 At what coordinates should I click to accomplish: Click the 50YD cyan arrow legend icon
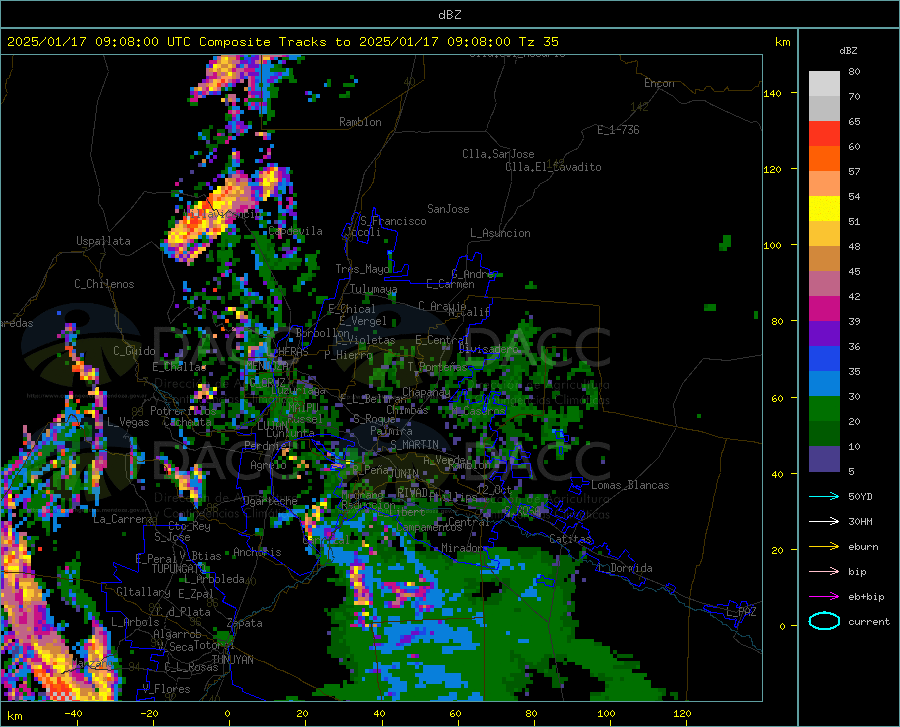[x=824, y=496]
